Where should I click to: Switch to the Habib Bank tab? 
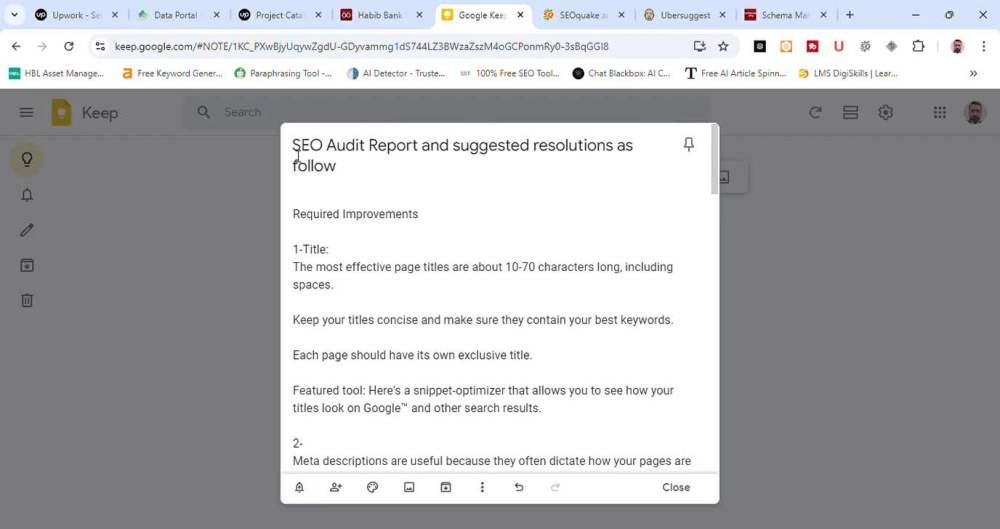[380, 15]
